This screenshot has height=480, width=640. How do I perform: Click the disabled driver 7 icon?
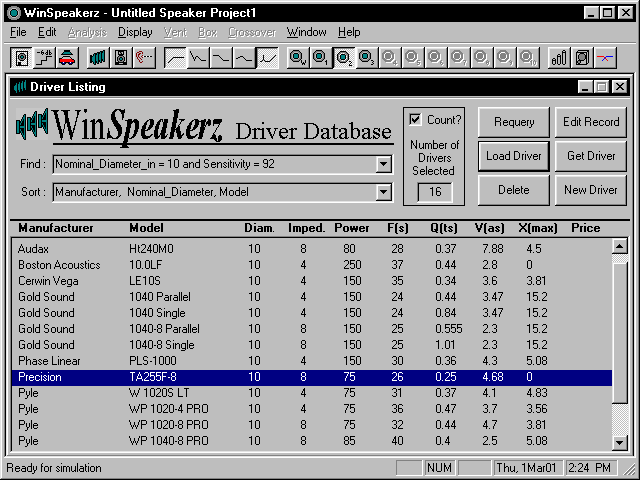pos(459,58)
